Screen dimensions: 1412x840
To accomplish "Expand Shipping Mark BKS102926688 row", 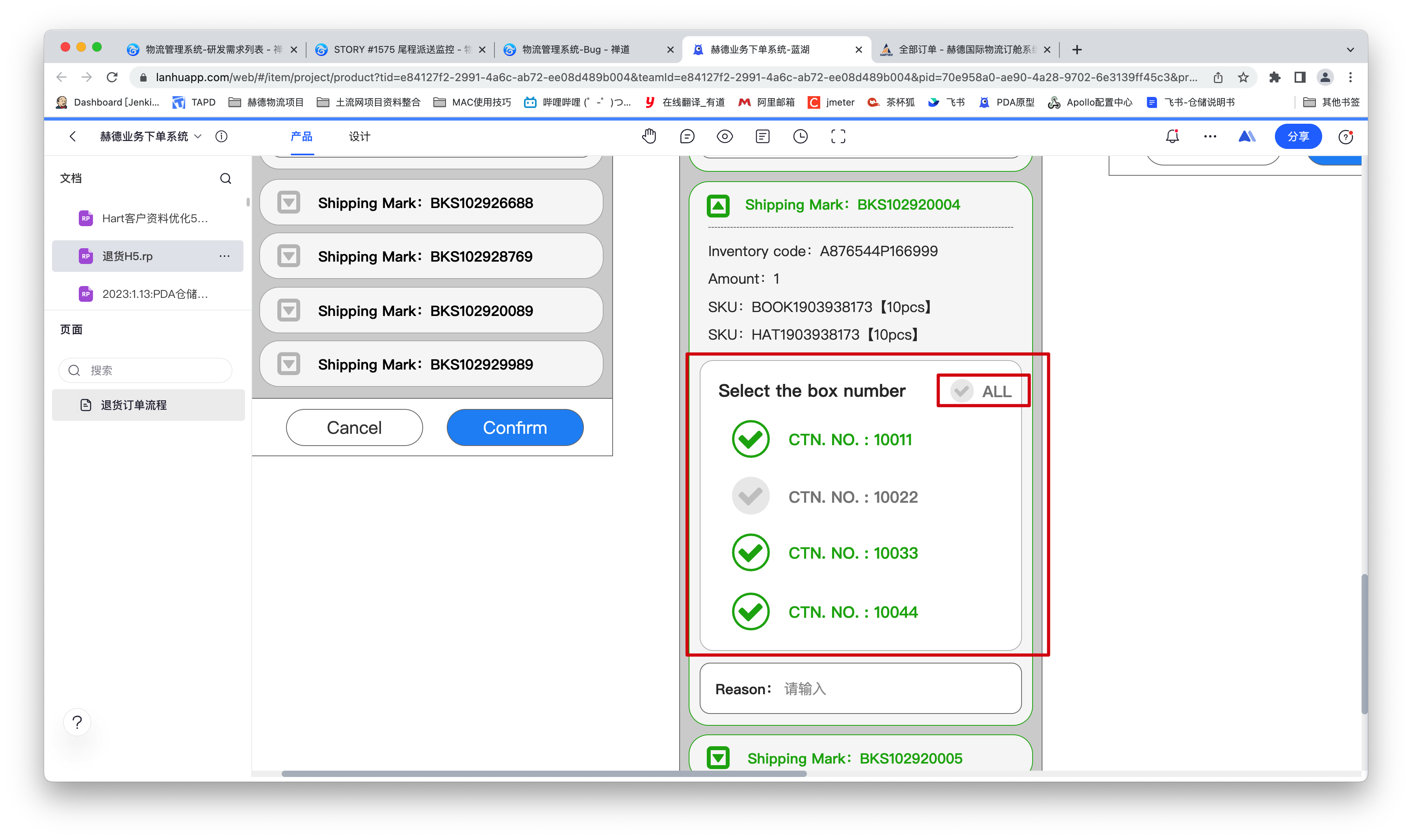I will (289, 203).
